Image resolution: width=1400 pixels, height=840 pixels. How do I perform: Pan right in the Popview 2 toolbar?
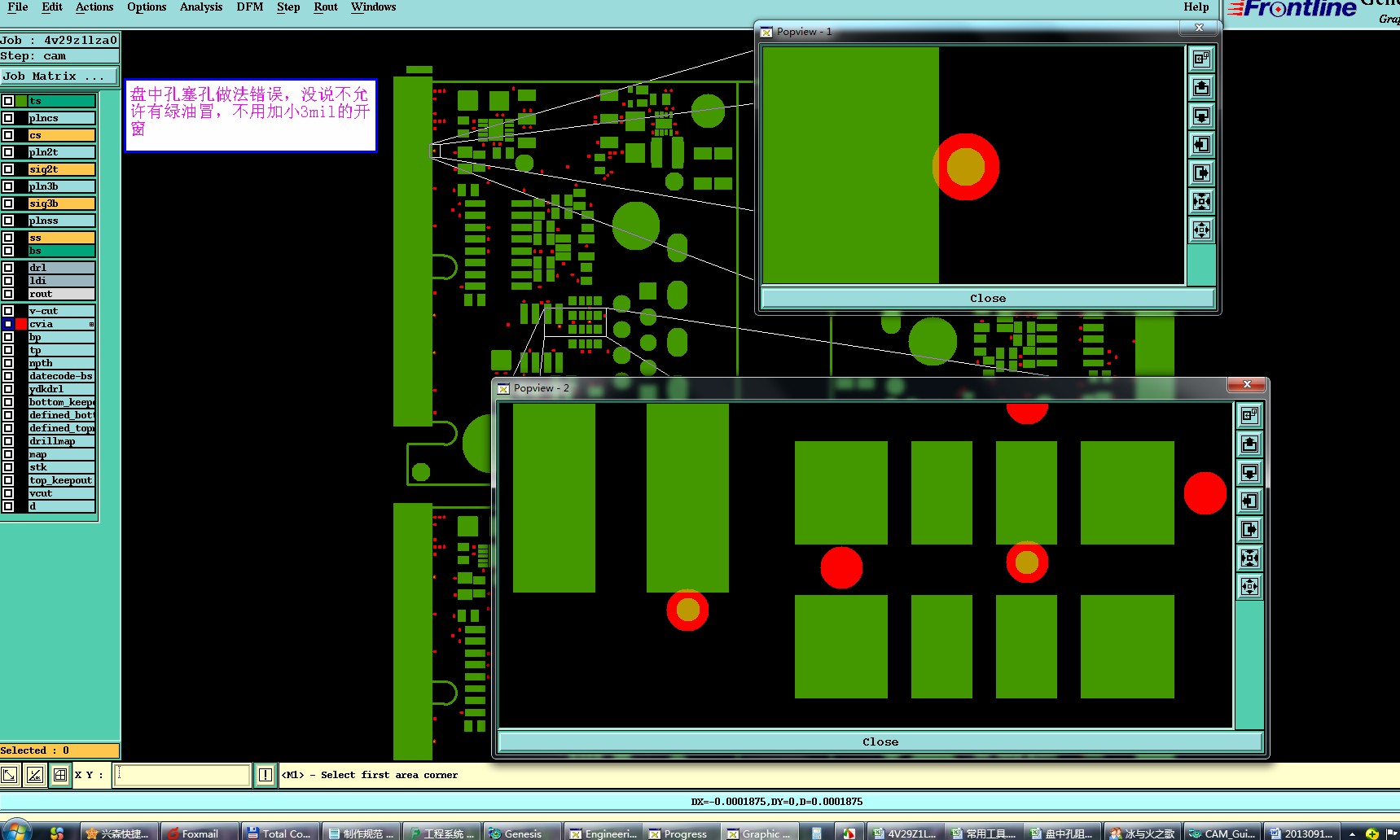(x=1249, y=529)
